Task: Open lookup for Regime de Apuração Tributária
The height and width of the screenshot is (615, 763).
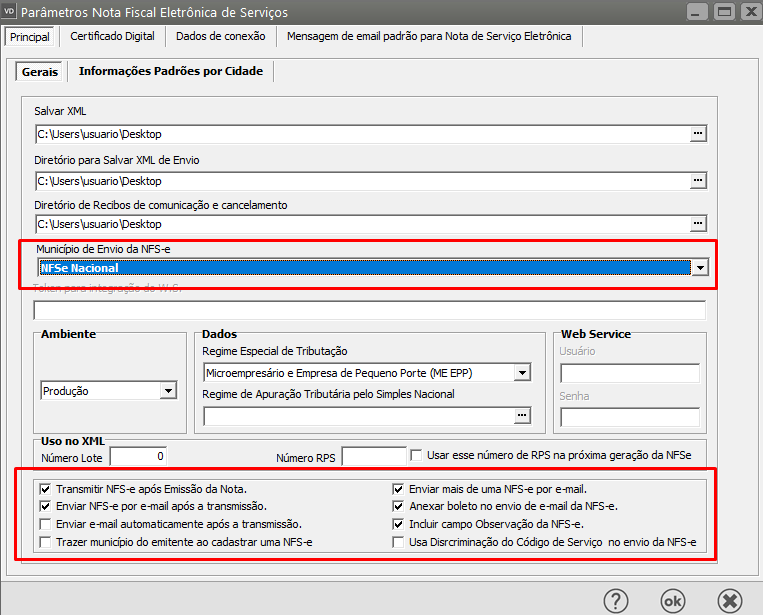Action: click(x=522, y=416)
